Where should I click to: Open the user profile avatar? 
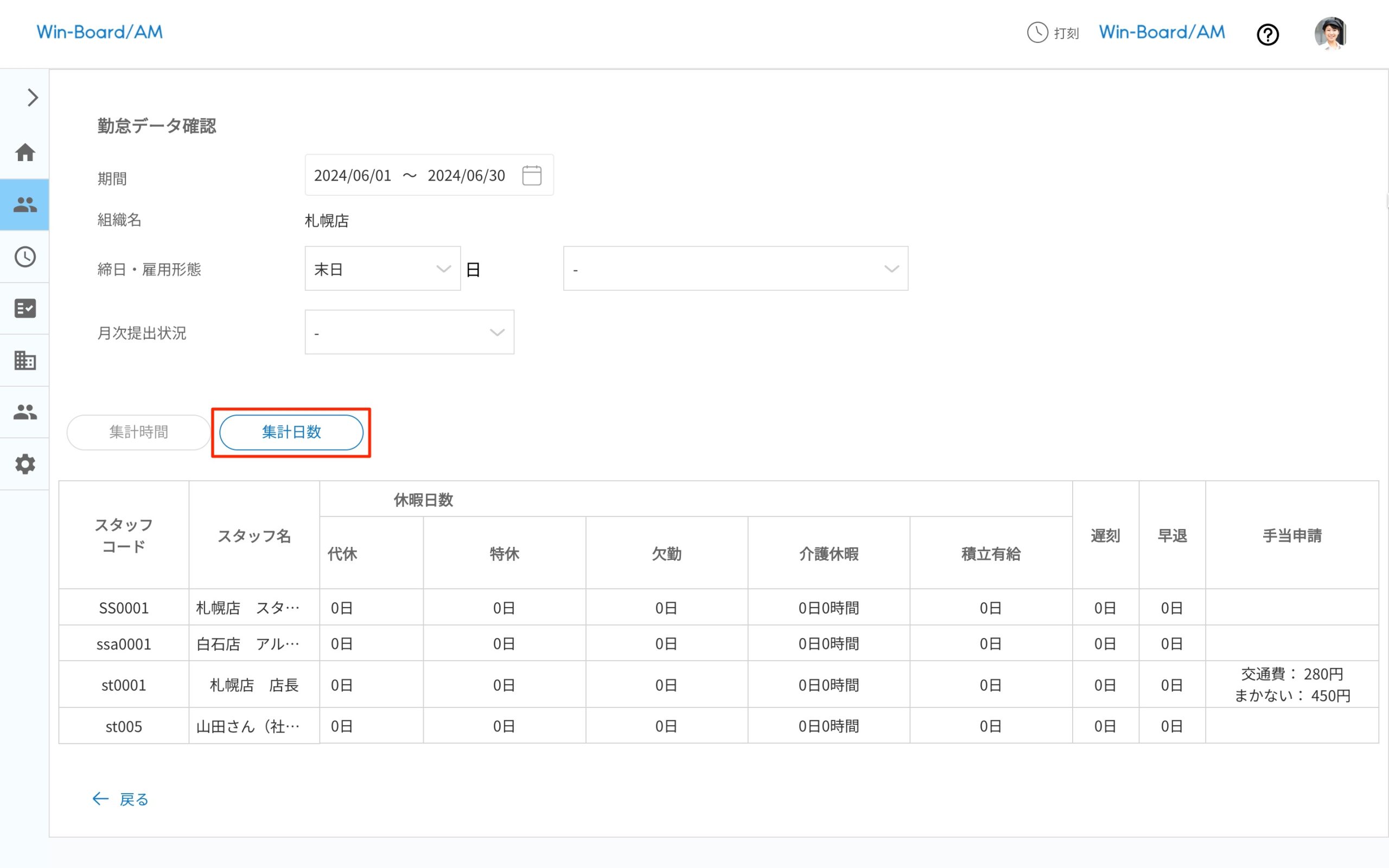tap(1330, 33)
